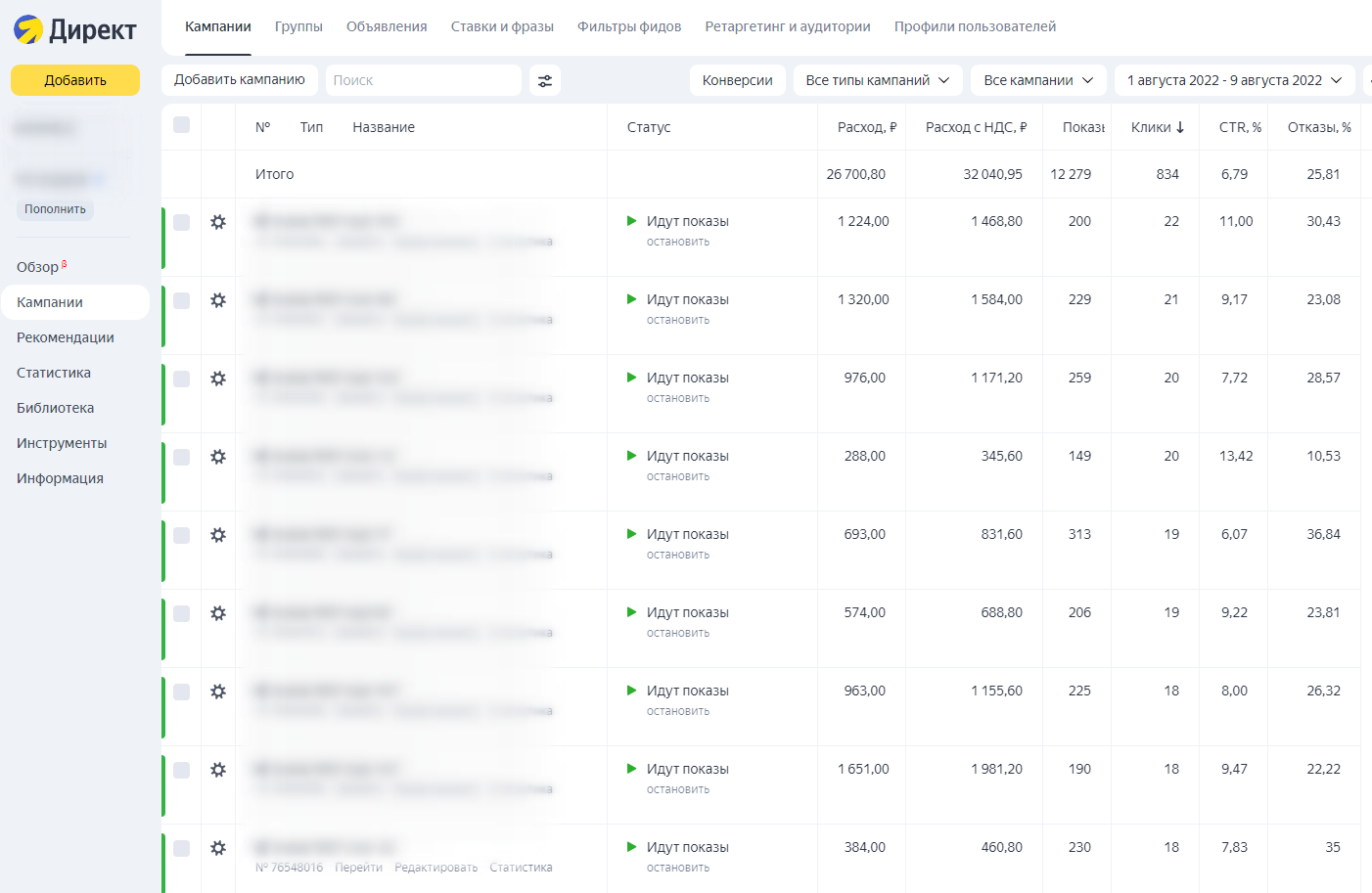The width and height of the screenshot is (1372, 893).
Task: Open Статистика in the left sidebar
Action: point(54,373)
